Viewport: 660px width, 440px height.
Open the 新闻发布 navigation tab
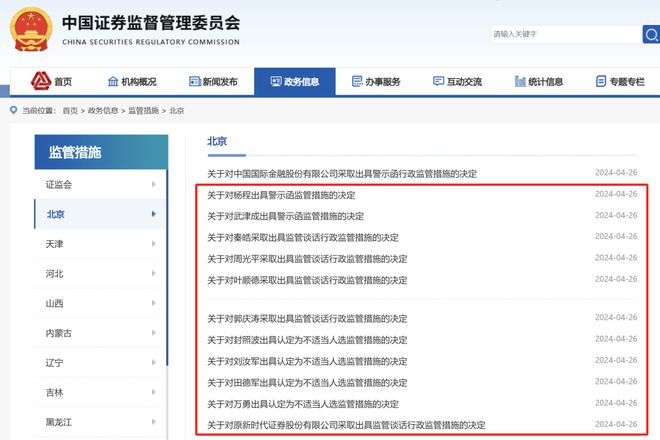pyautogui.click(x=213, y=81)
